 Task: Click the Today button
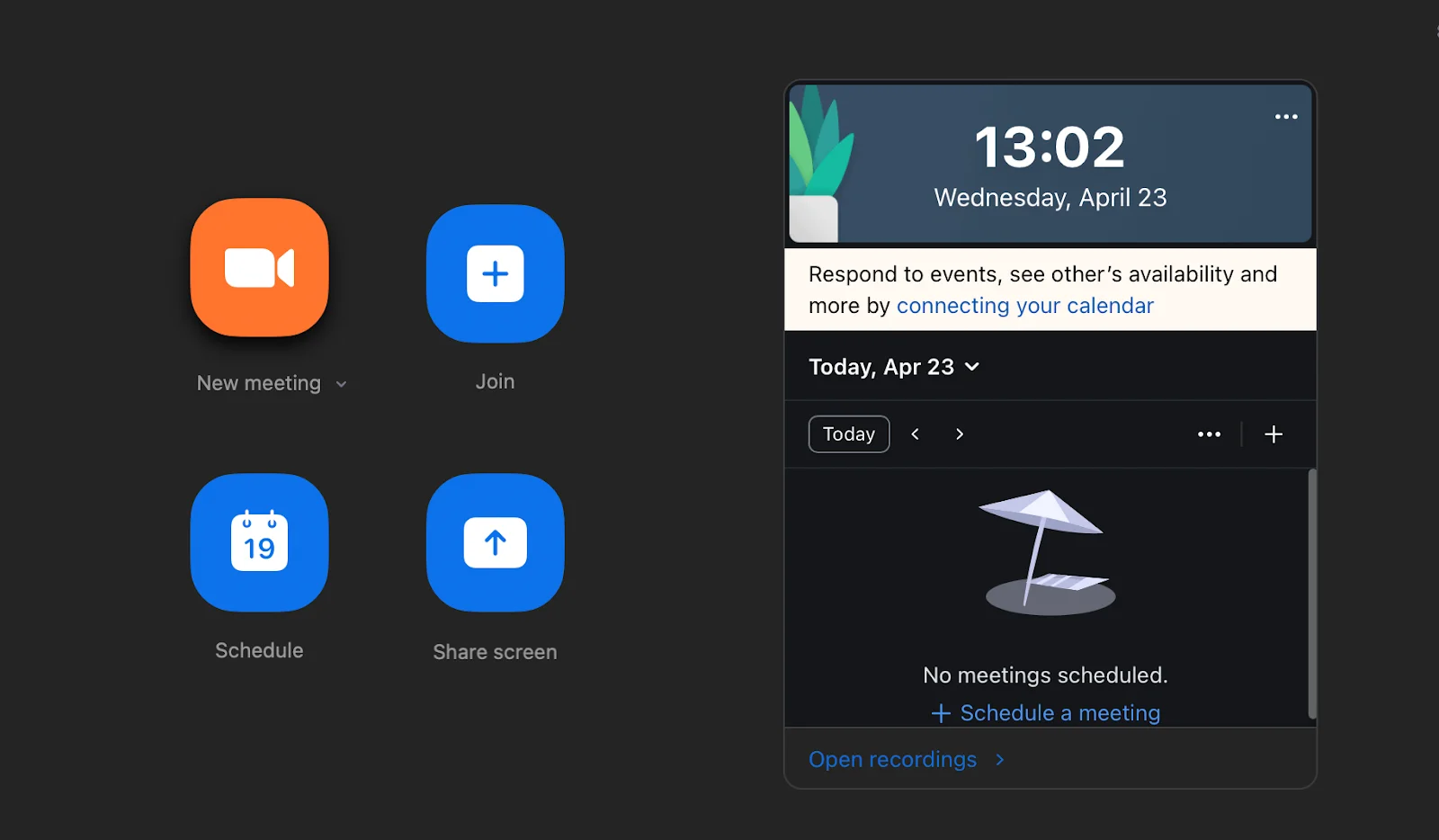849,434
